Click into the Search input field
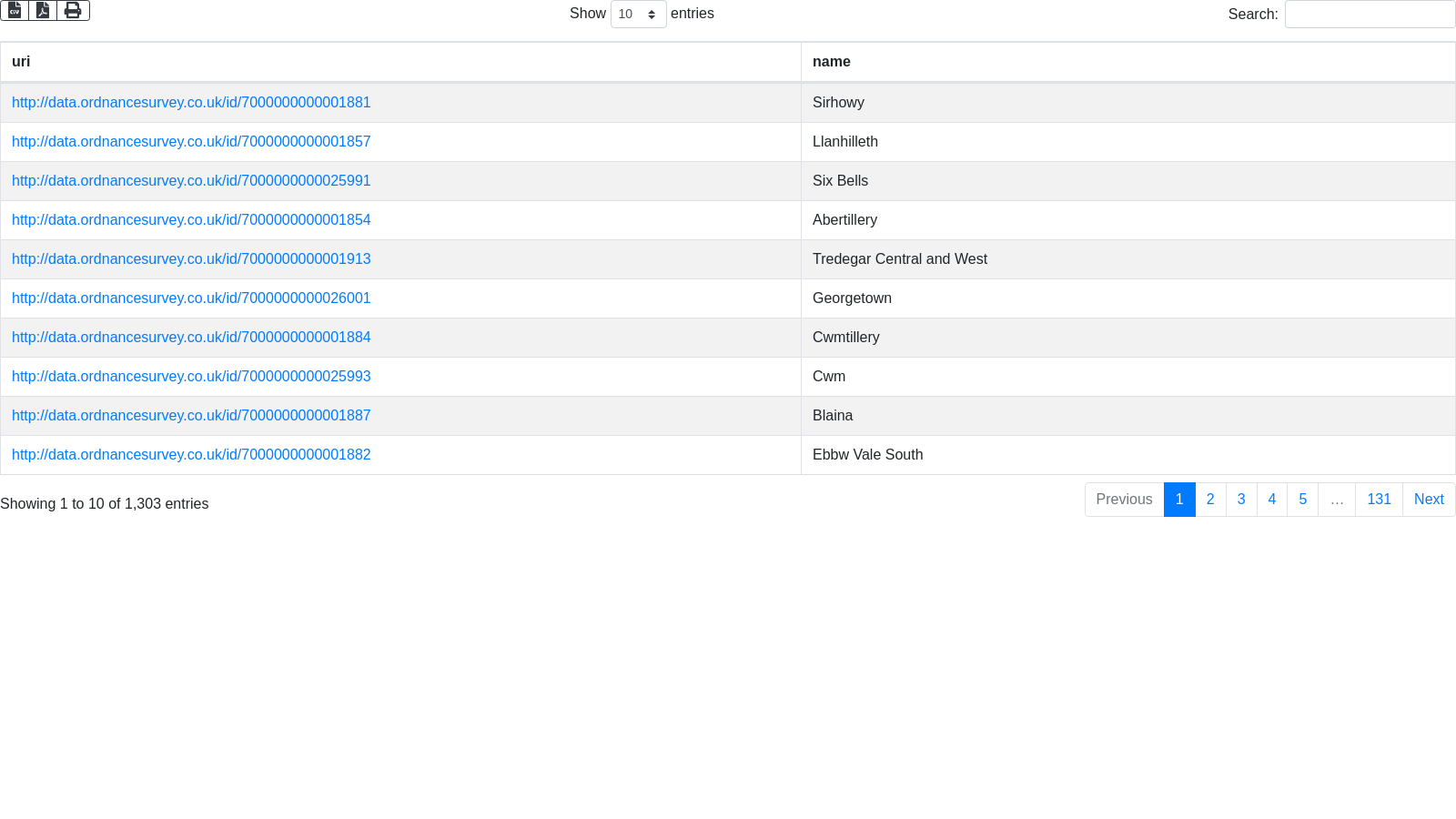1456x819 pixels. click(1370, 15)
